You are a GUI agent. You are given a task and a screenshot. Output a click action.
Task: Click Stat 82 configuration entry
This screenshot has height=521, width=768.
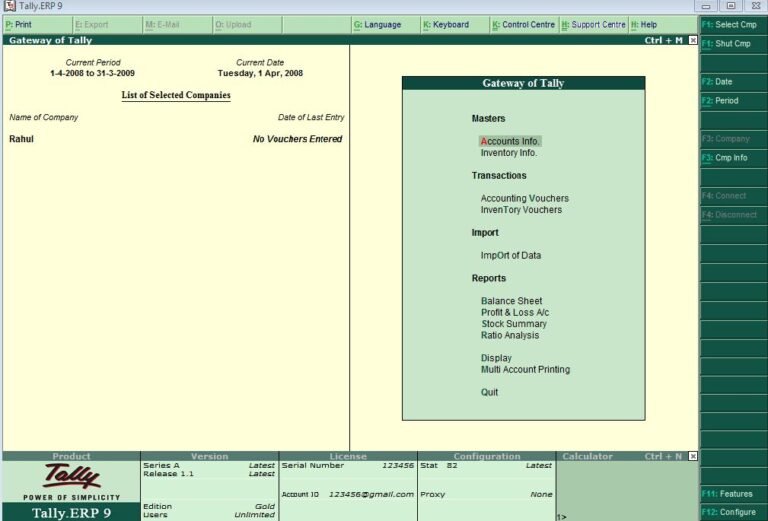click(x=486, y=465)
